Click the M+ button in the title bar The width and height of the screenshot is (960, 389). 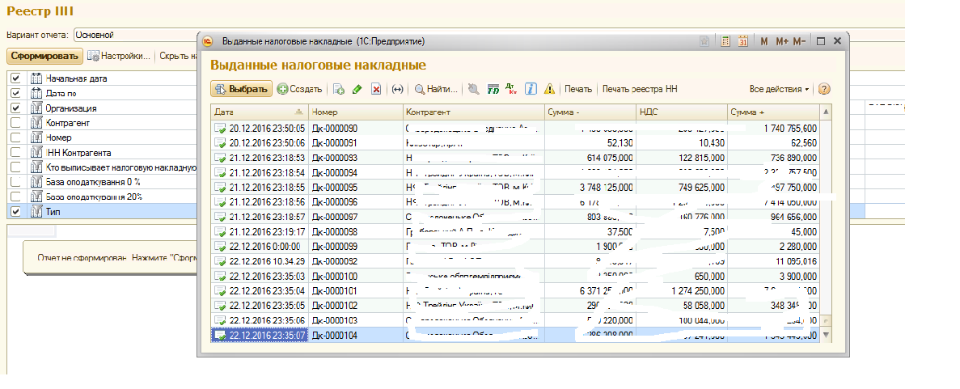point(782,41)
